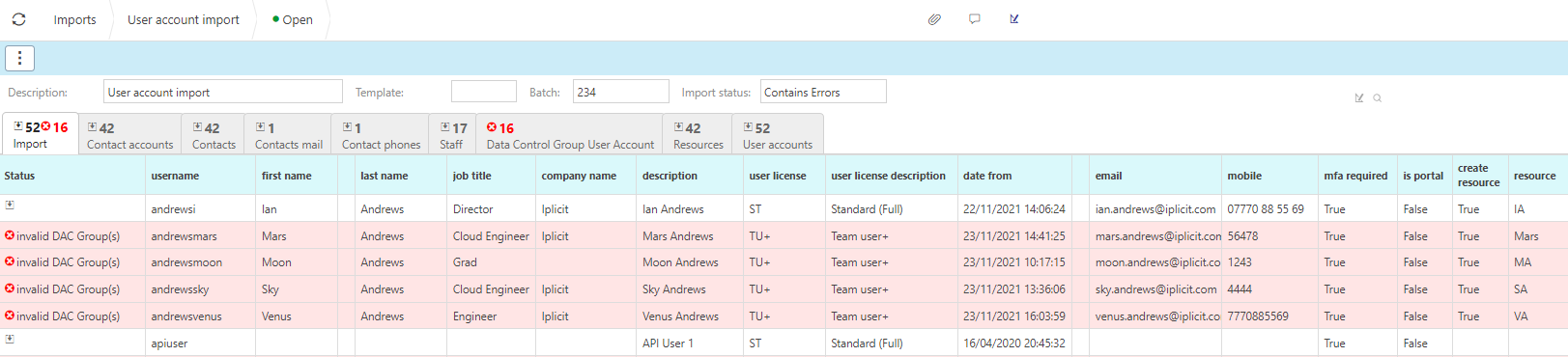
Task: Click red error icon on Data Control tab
Action: pyautogui.click(x=492, y=127)
